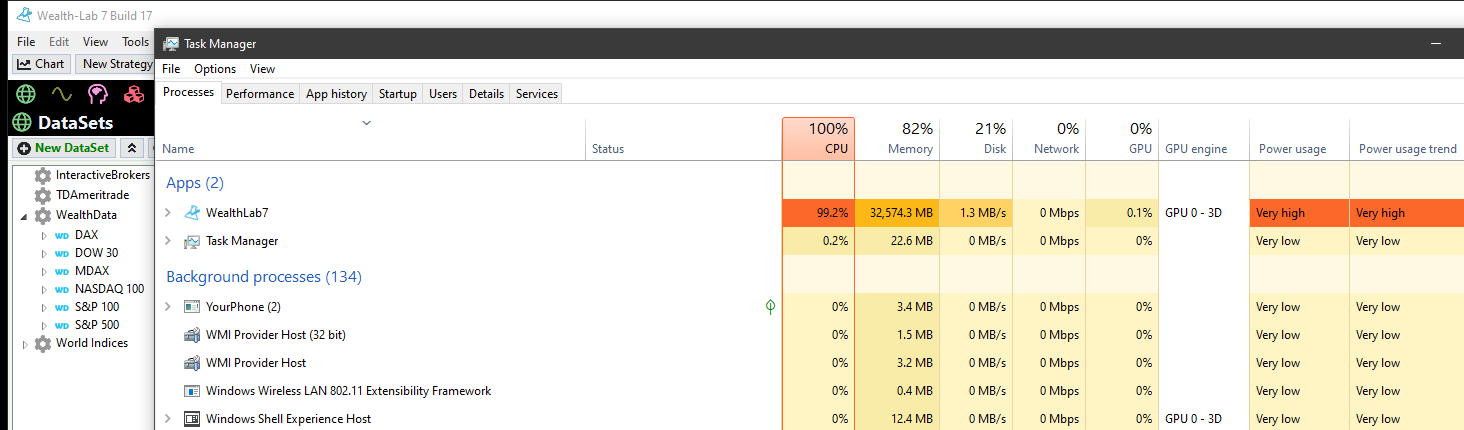Viewport: 1464px width, 430px height.
Task: Open the Wealth-Lab View menu
Action: [95, 42]
